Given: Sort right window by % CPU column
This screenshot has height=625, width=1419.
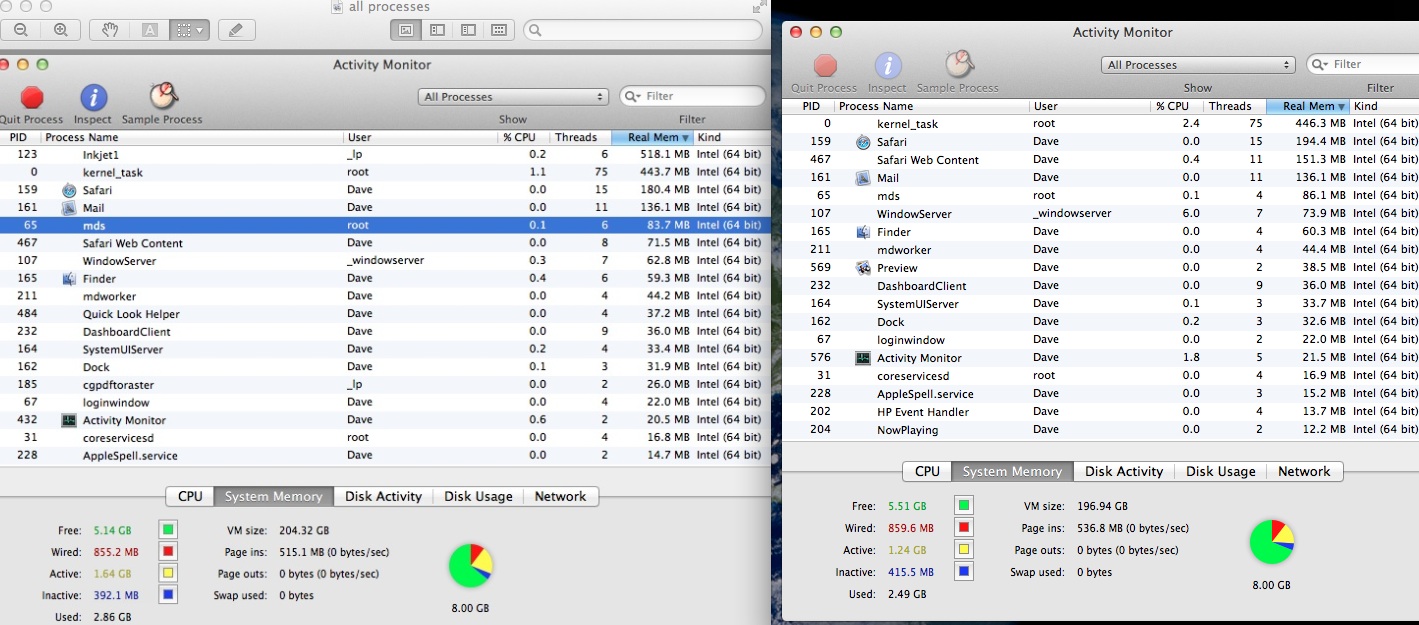Looking at the screenshot, I should coord(1176,106).
